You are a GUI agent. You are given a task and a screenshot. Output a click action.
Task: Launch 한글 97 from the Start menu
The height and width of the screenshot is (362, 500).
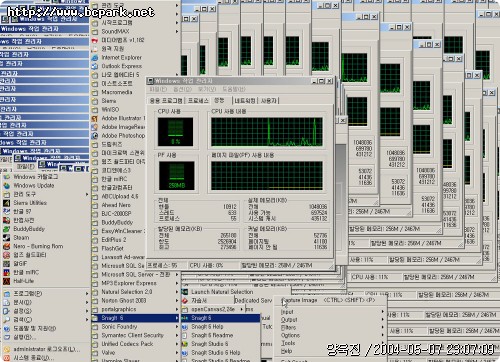click(23, 211)
